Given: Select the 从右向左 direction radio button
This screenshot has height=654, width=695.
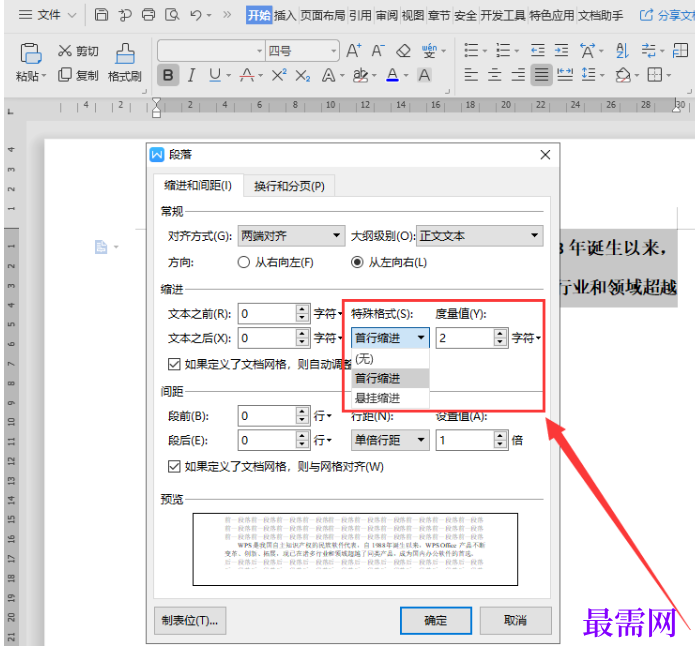Looking at the screenshot, I should point(243,262).
